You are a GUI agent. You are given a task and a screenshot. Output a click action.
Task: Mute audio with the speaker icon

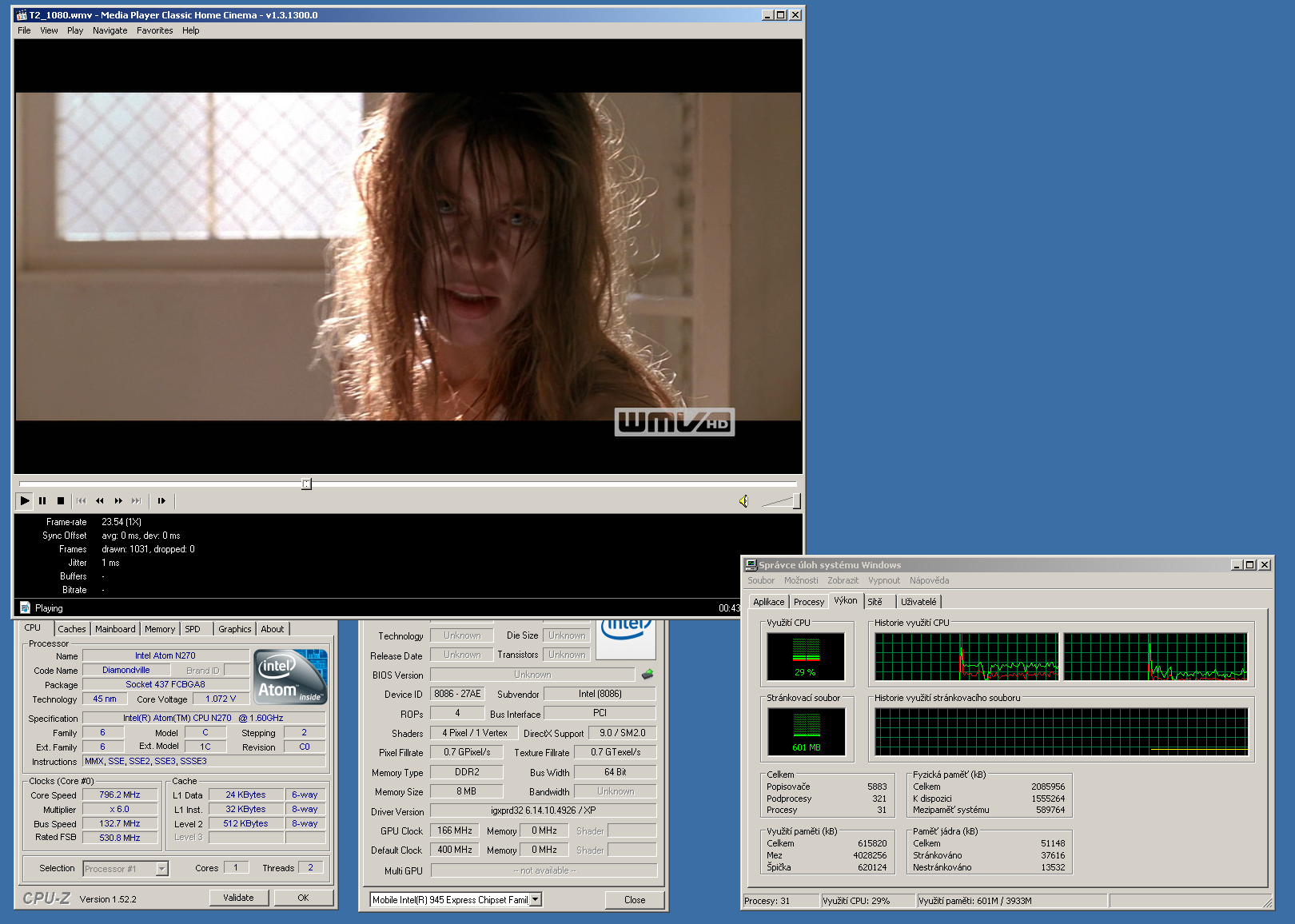pyautogui.click(x=743, y=501)
